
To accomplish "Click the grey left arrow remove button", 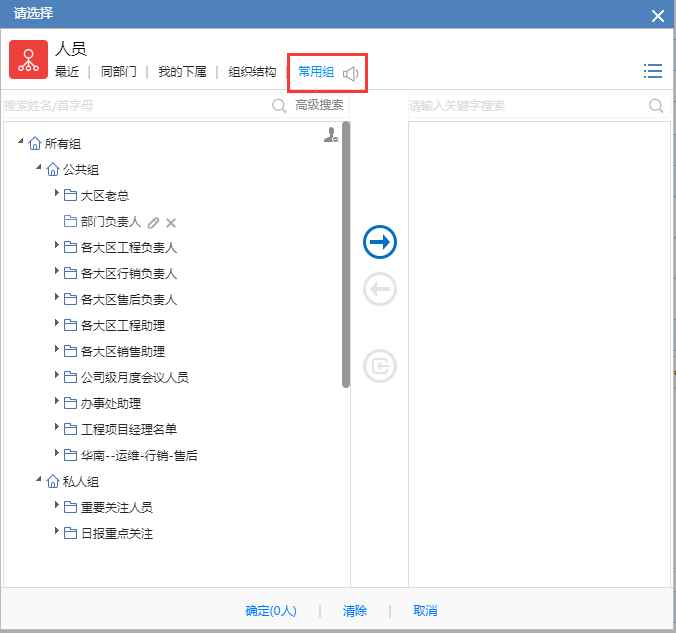I will [x=380, y=290].
